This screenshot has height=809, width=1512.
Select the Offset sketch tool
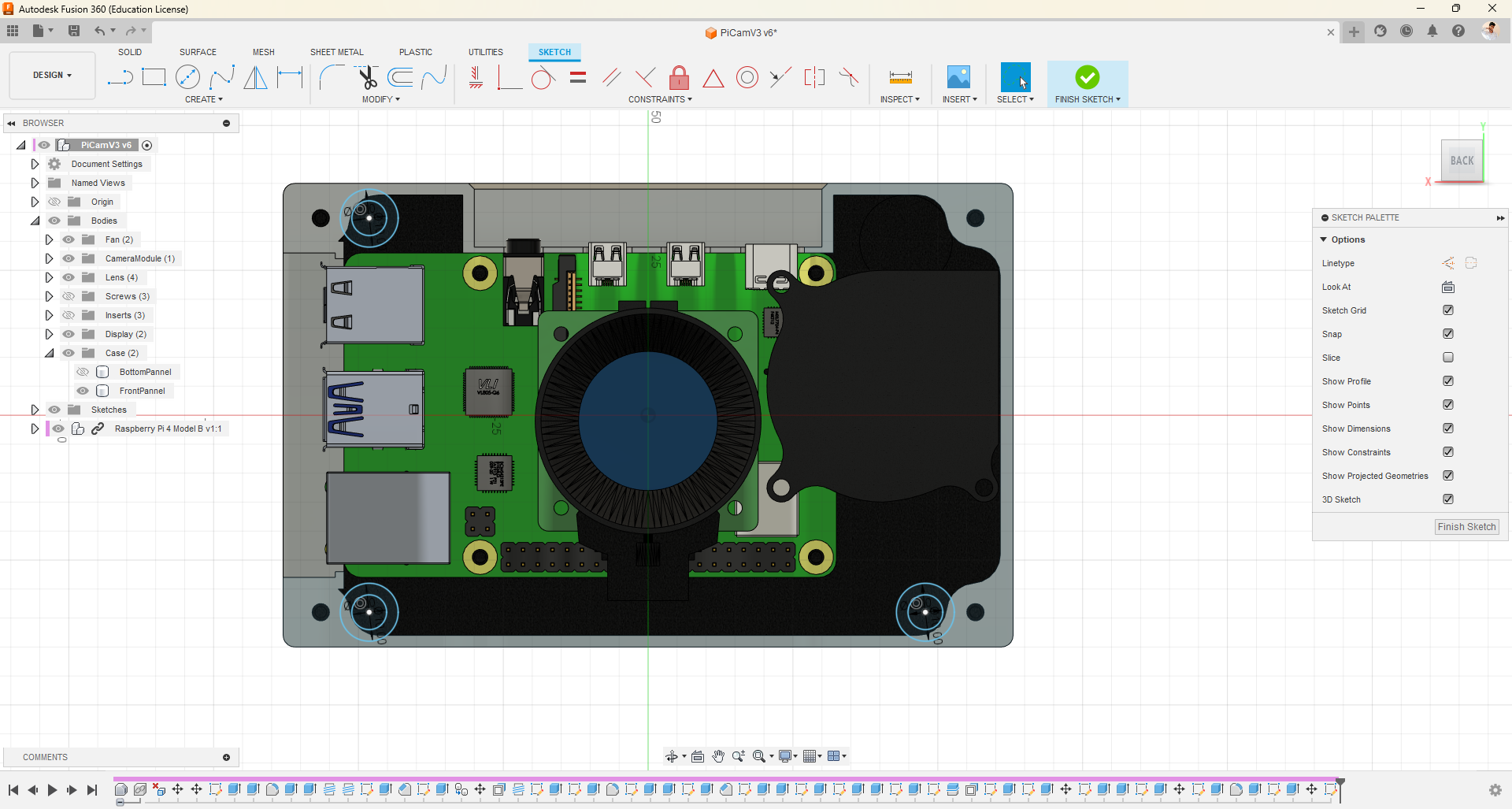401,77
